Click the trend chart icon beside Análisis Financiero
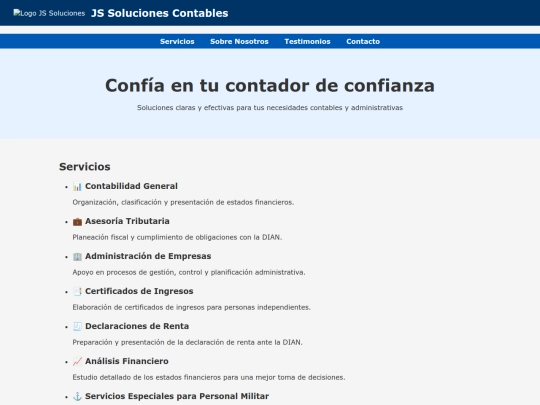 pyautogui.click(x=77, y=361)
